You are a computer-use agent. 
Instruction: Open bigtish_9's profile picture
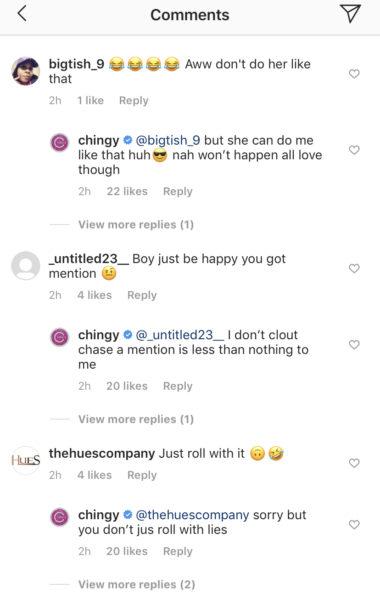[x=26, y=71]
